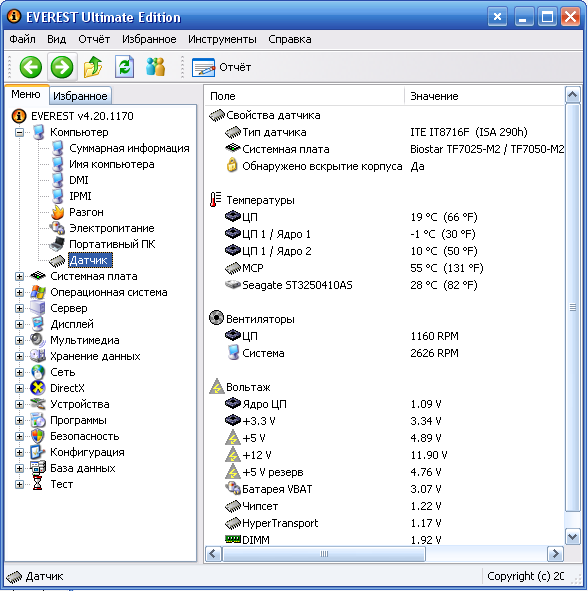Screen dimensions: 588x591
Task: Go forward with the green right arrow
Action: [x=62, y=67]
